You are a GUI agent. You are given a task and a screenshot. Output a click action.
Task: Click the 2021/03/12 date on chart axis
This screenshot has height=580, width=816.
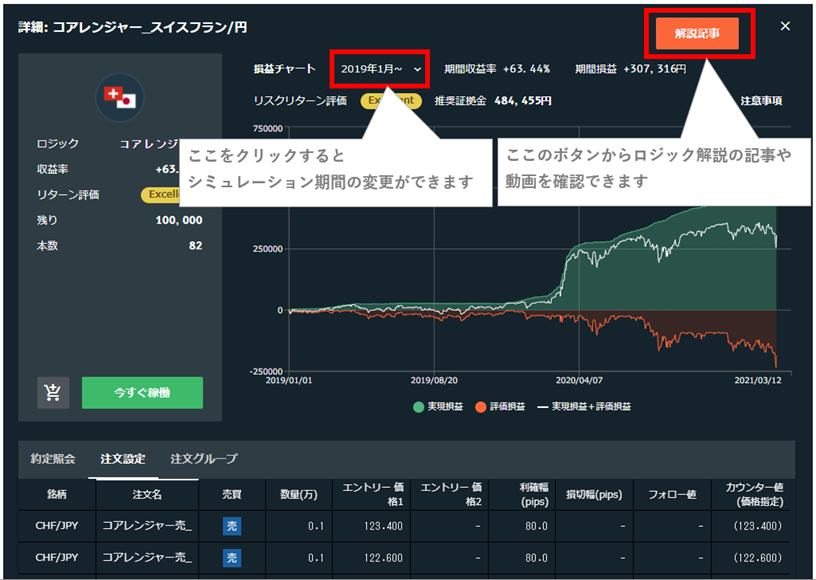pos(758,380)
